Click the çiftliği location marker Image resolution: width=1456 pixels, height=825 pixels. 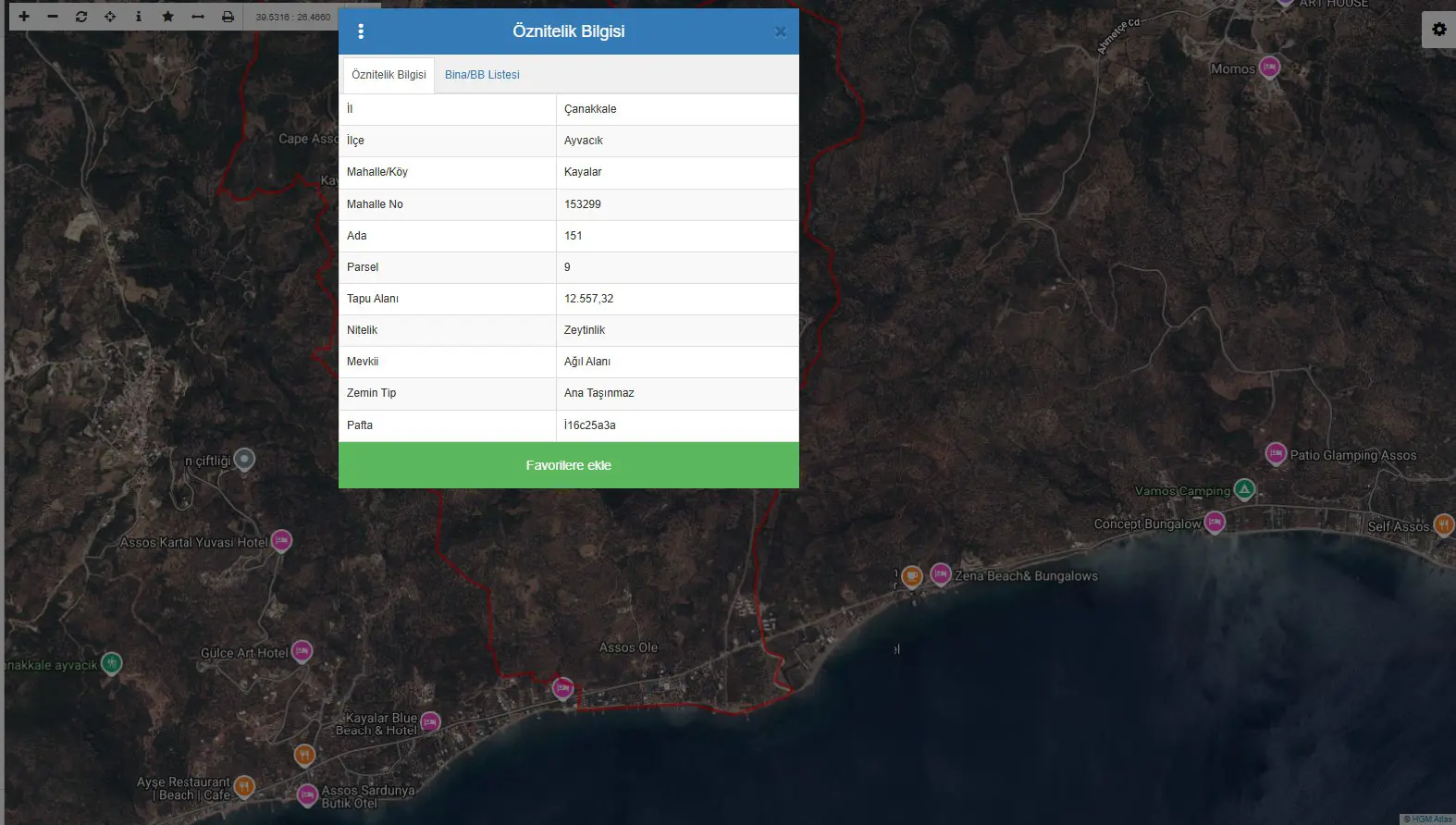click(x=244, y=459)
